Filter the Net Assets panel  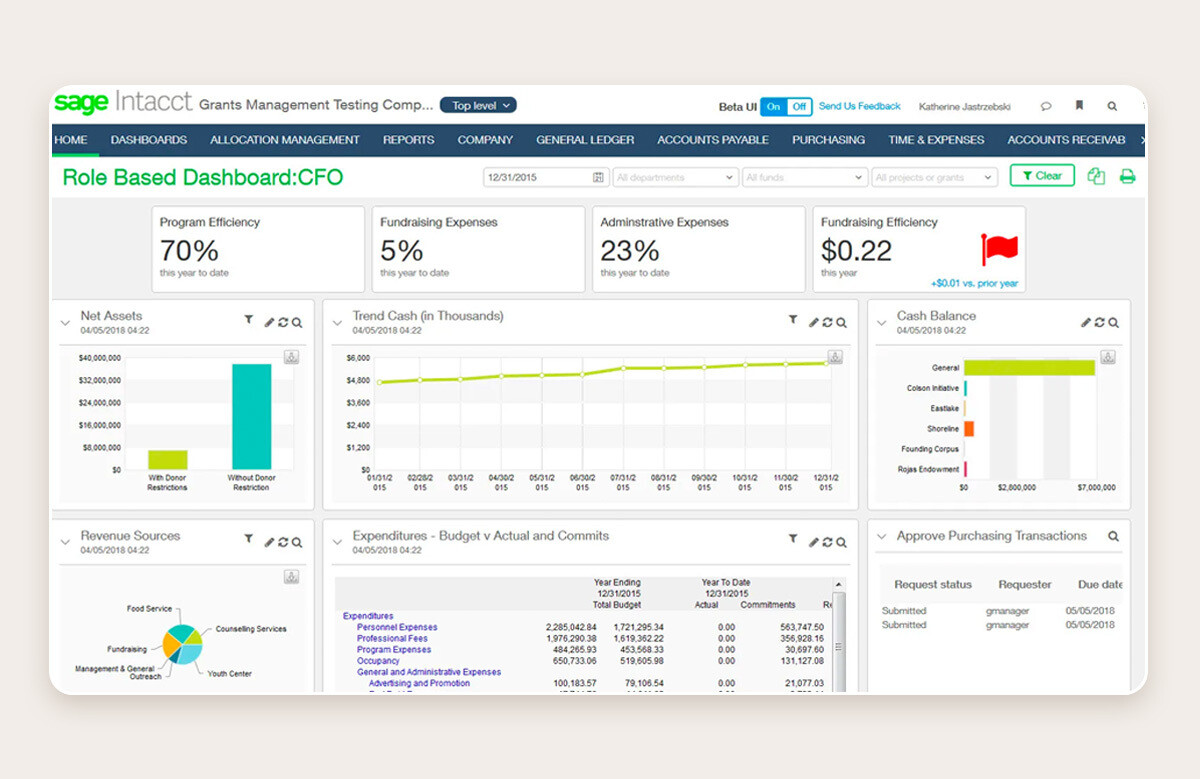point(249,320)
